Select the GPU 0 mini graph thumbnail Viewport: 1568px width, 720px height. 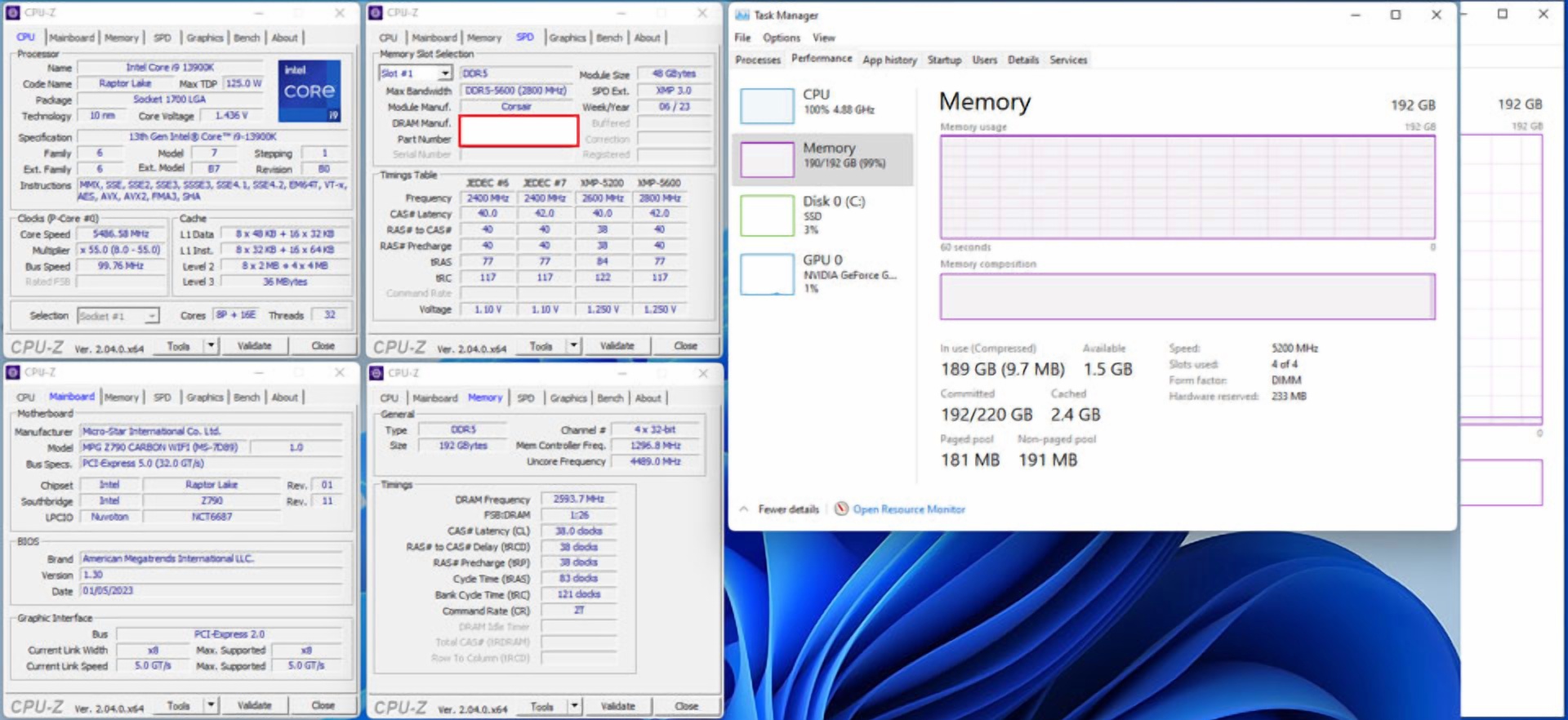767,274
